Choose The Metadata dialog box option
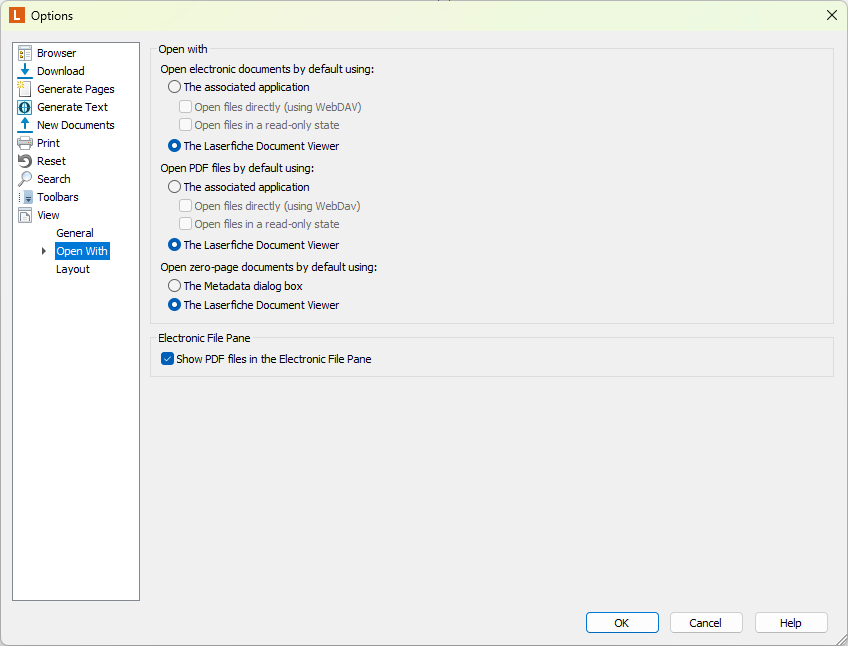The width and height of the screenshot is (848, 646). pos(174,286)
